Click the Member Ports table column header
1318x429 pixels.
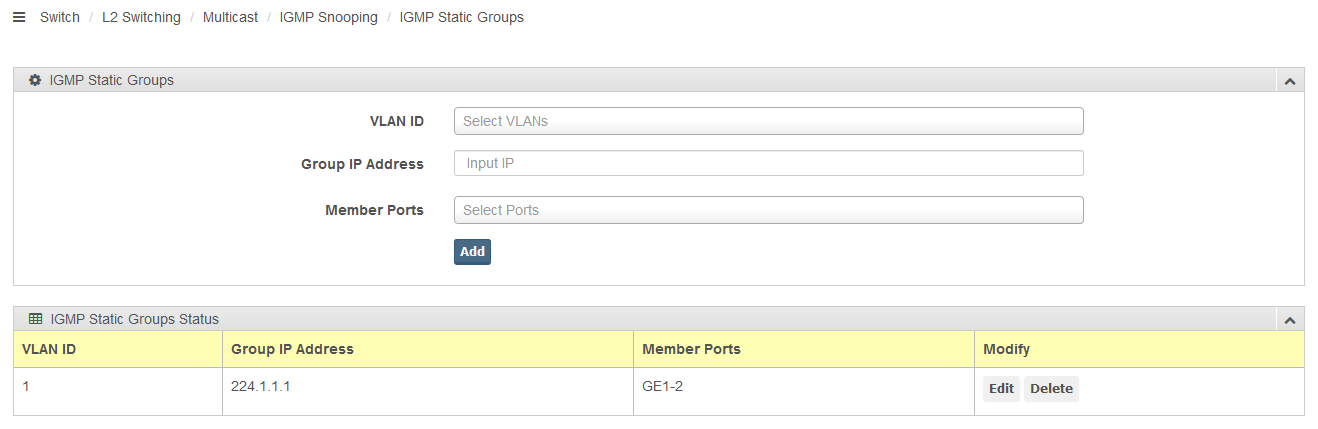click(x=691, y=349)
